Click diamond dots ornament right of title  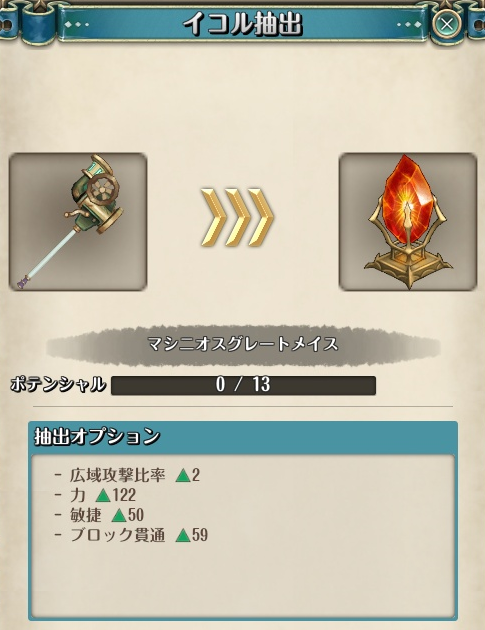coord(409,25)
